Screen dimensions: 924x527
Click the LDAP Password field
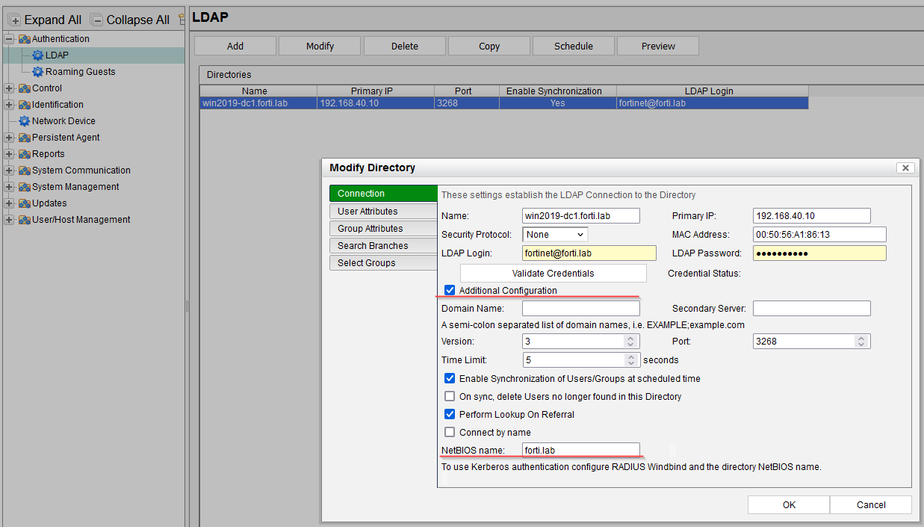[820, 253]
